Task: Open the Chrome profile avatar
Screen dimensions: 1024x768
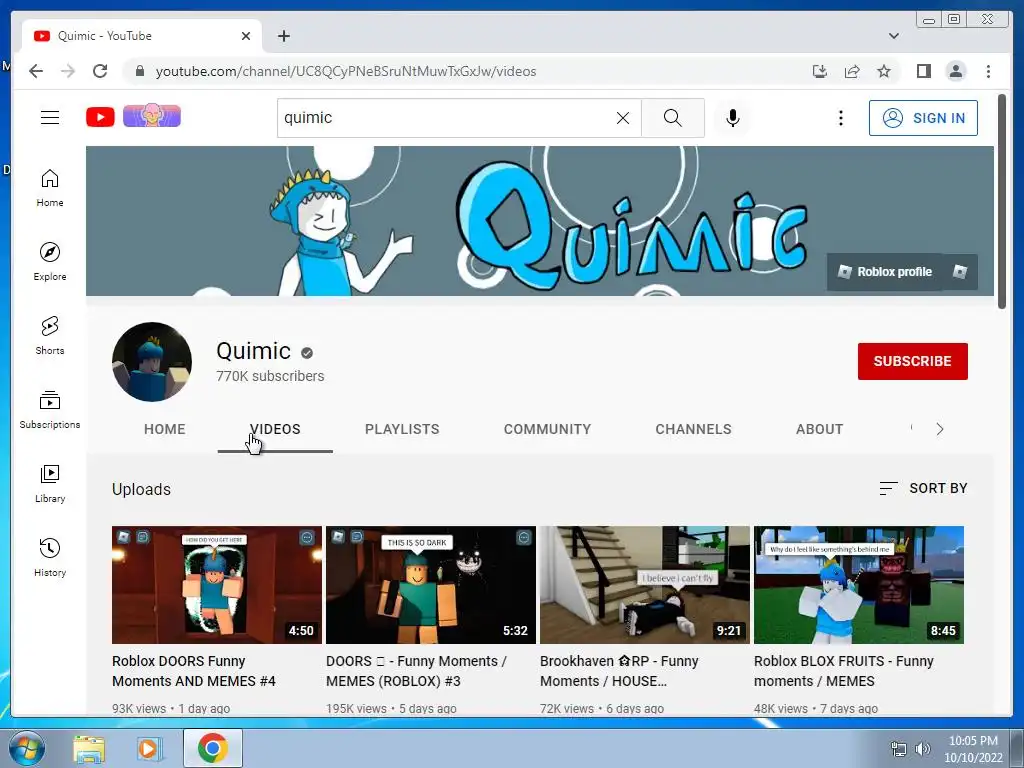Action: coord(955,71)
